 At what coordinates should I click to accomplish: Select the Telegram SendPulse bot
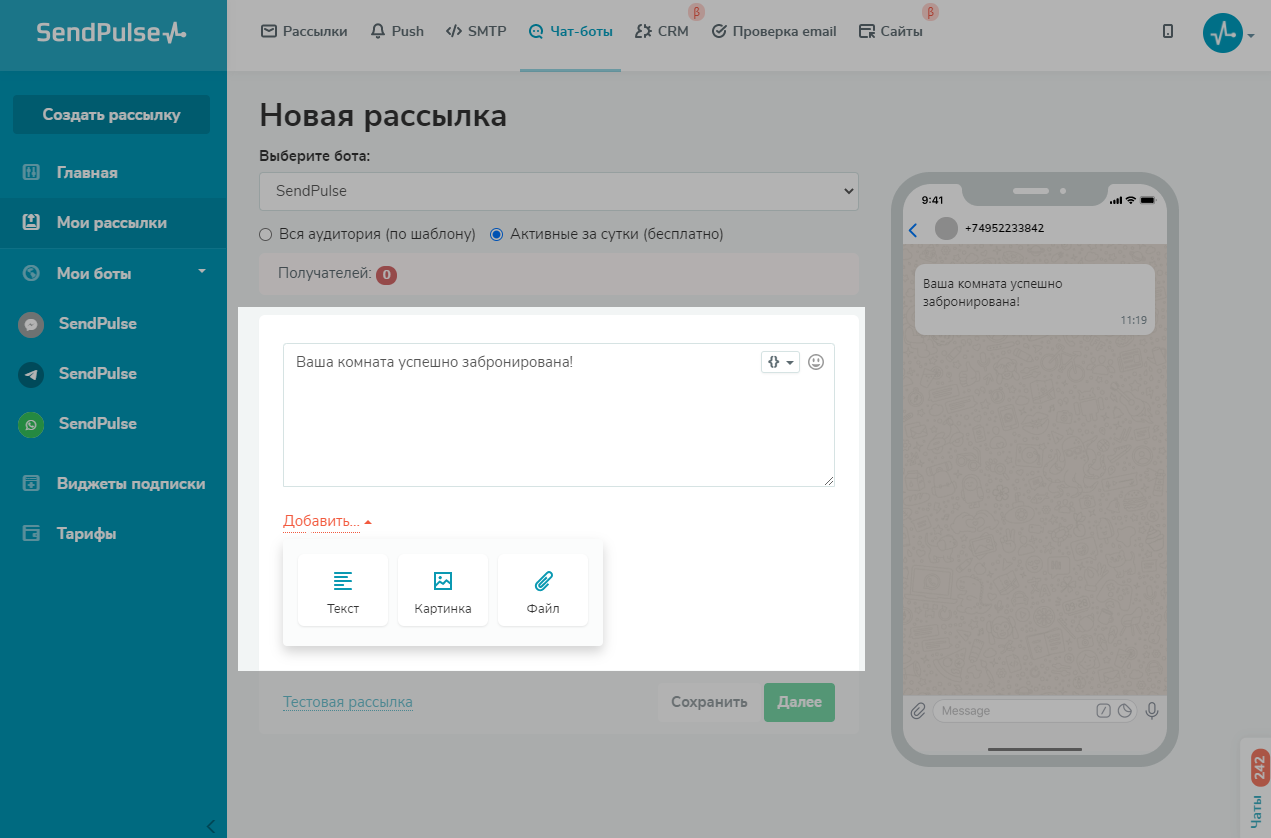click(97, 374)
